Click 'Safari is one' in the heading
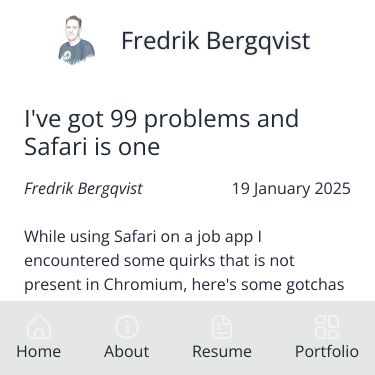This screenshot has width=375, height=375. (x=92, y=147)
